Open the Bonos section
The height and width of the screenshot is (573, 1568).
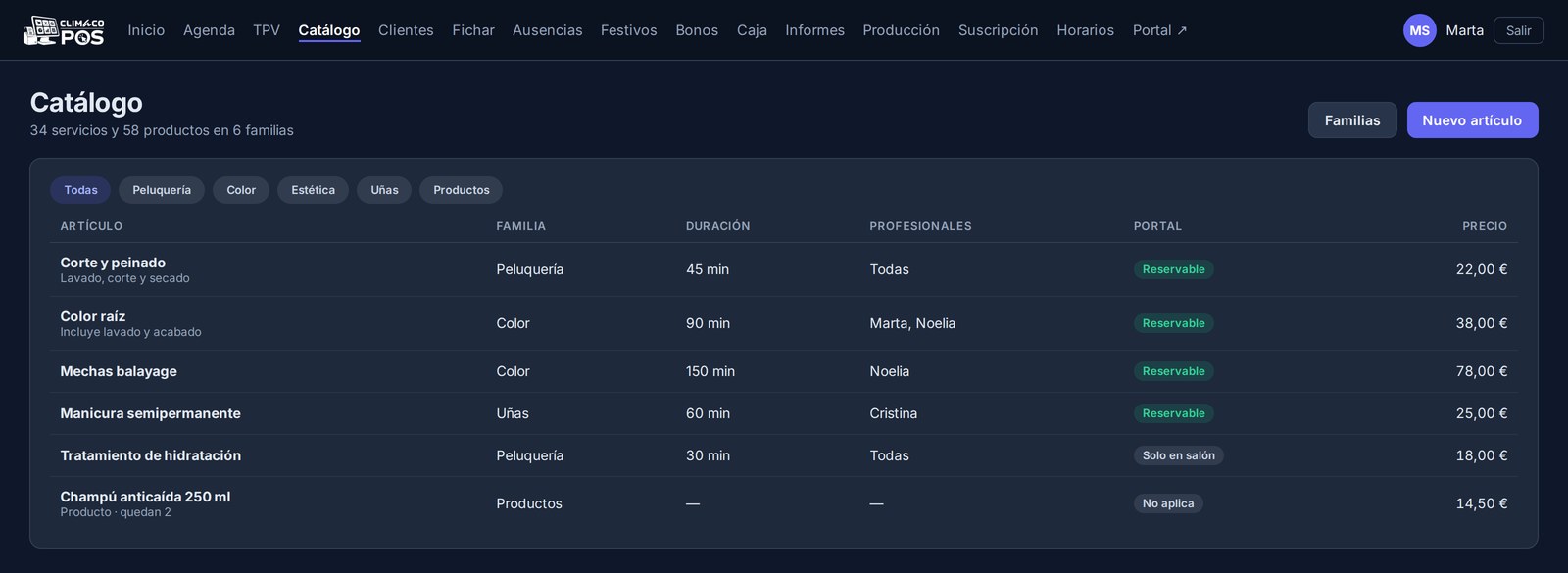[x=697, y=30]
